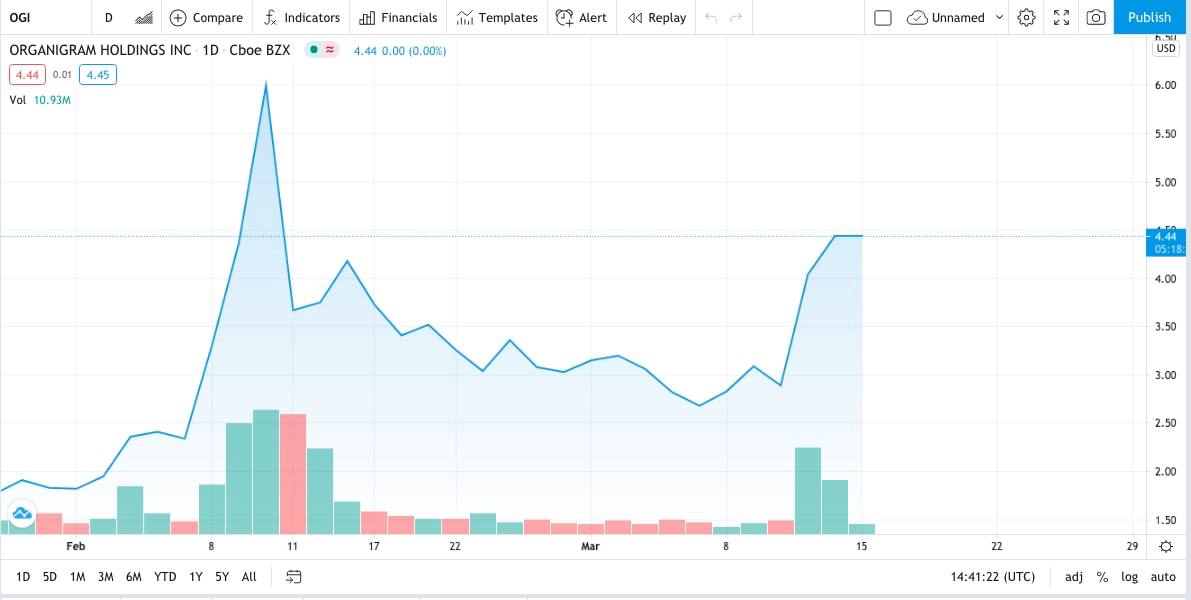Redo the last chart action

[x=735, y=17]
